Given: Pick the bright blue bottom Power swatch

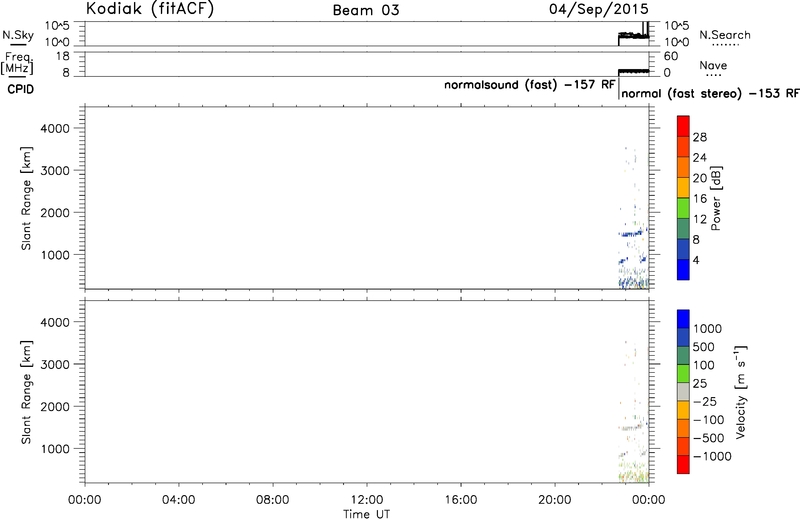Looking at the screenshot, I should coord(683,269).
